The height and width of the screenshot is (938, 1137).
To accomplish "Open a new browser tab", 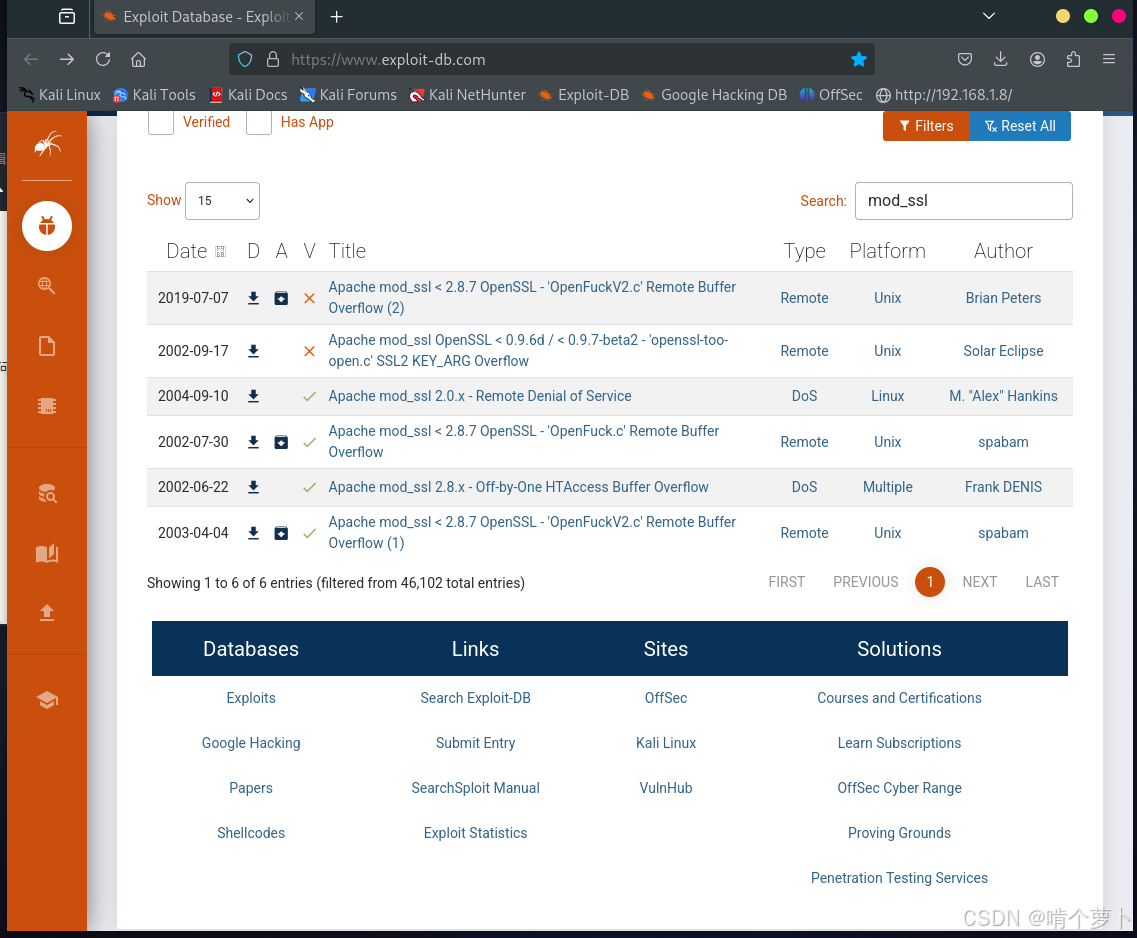I will [336, 17].
